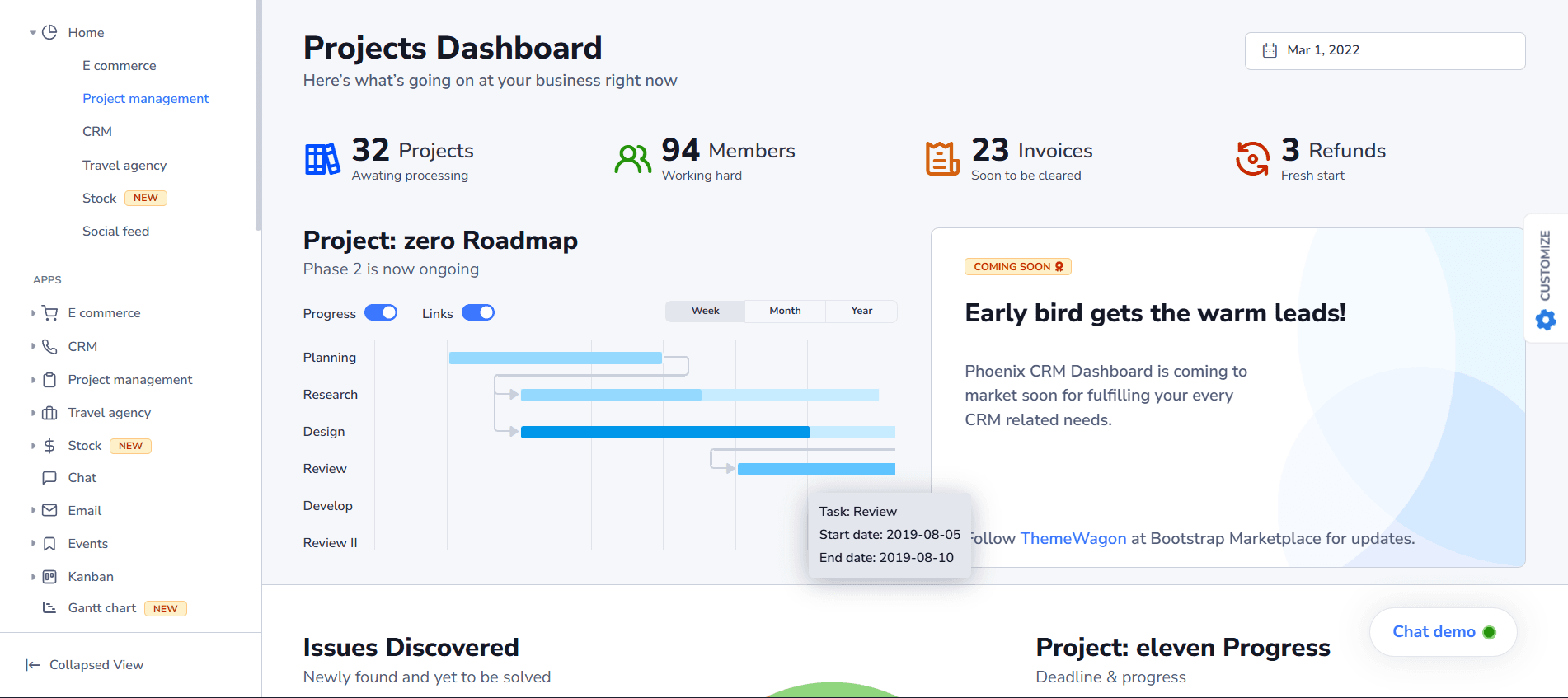The height and width of the screenshot is (698, 1568).
Task: Click the chat bubble icon in the Apps list
Action: coord(49,478)
